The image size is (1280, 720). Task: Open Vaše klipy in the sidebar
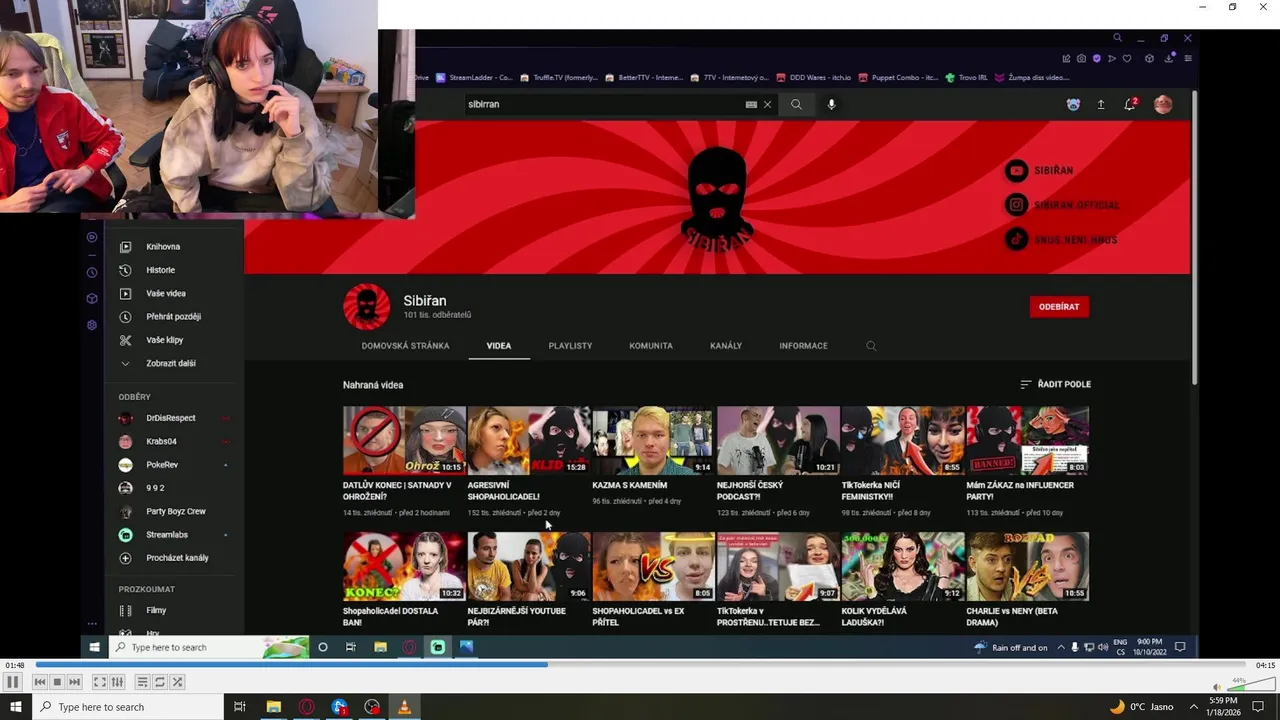tap(164, 340)
